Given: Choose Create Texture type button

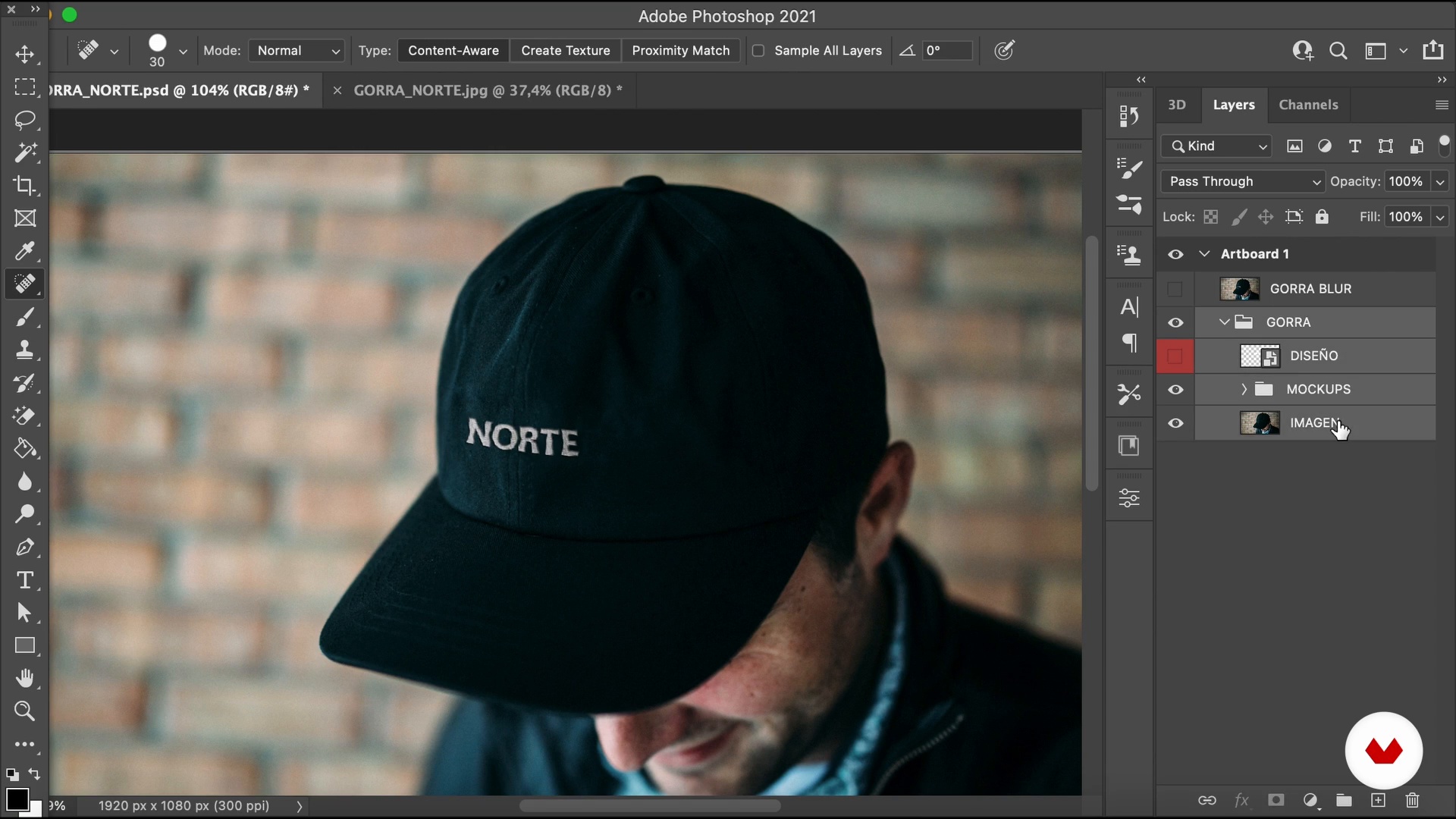Looking at the screenshot, I should coord(566,51).
